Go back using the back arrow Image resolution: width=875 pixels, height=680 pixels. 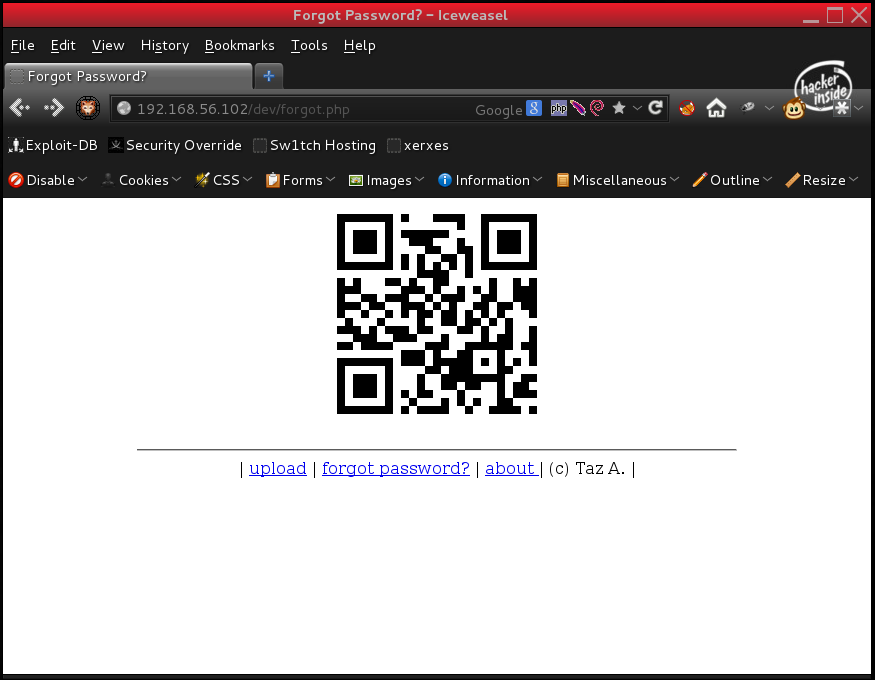pos(20,108)
